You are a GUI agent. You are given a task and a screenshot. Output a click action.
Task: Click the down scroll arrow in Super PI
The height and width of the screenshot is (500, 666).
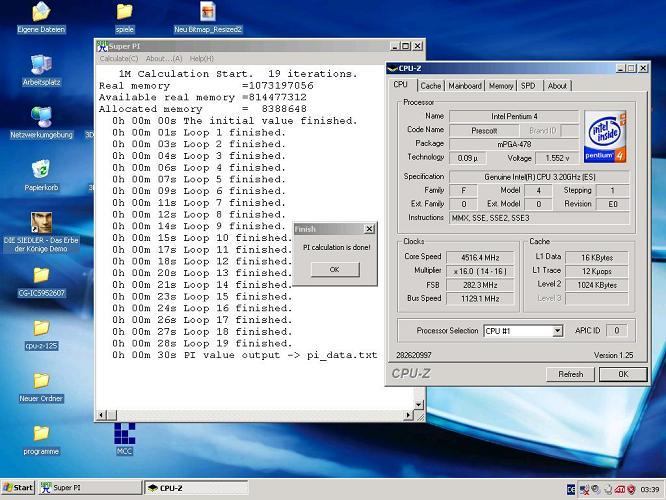tap(419, 404)
